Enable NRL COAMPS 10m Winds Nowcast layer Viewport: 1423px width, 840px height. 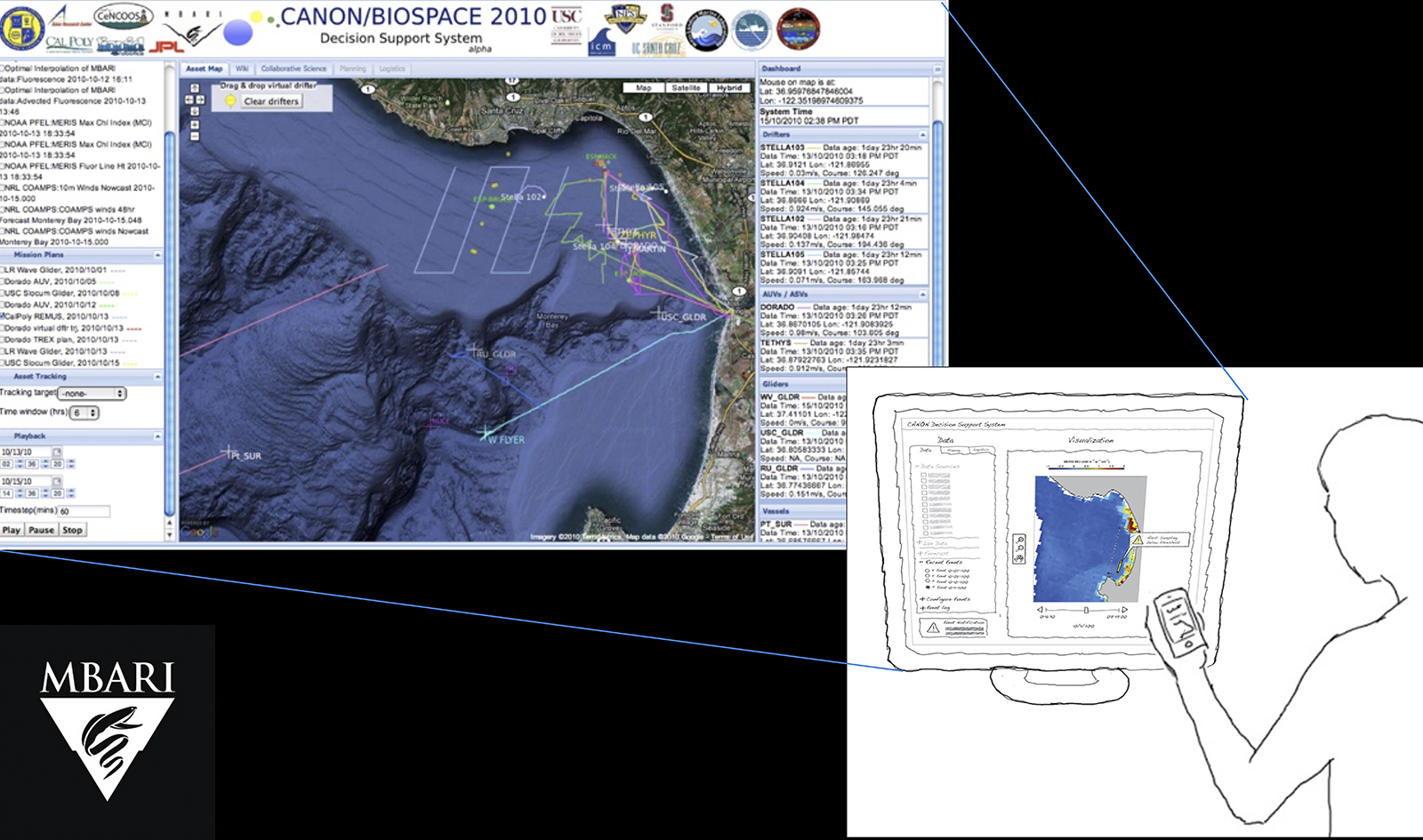tap(3, 188)
